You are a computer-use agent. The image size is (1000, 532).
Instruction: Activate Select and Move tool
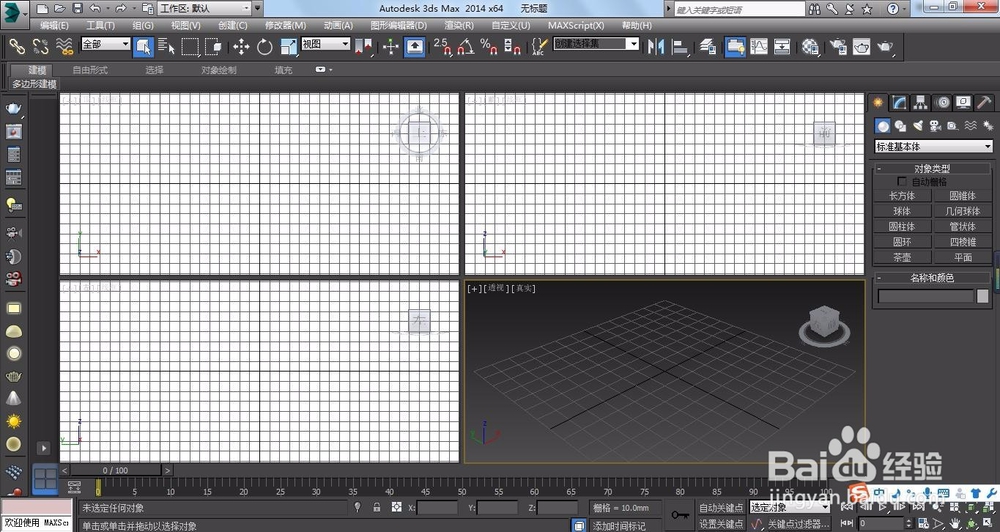(x=241, y=47)
